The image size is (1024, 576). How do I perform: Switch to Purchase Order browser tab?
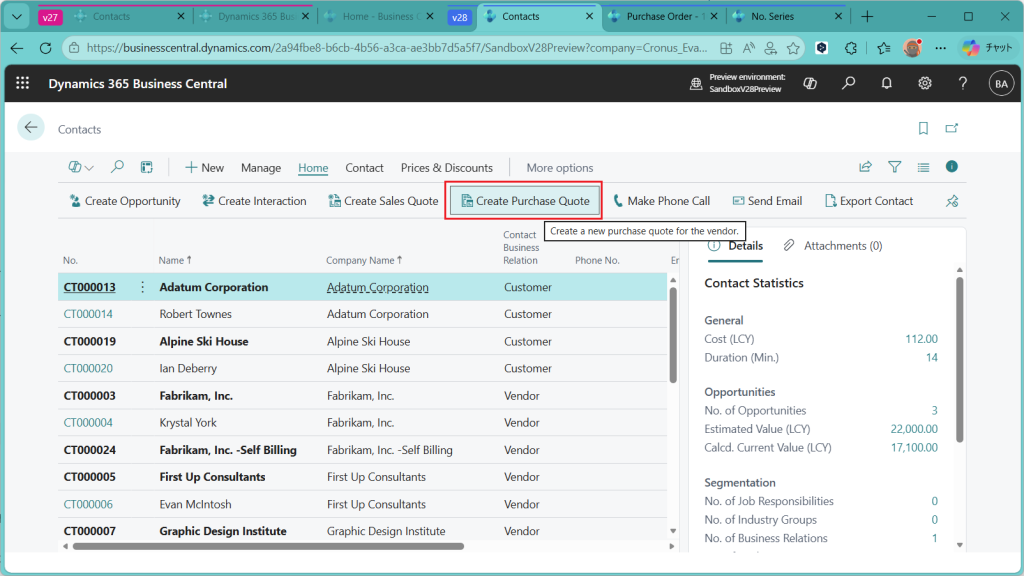pyautogui.click(x=660, y=17)
